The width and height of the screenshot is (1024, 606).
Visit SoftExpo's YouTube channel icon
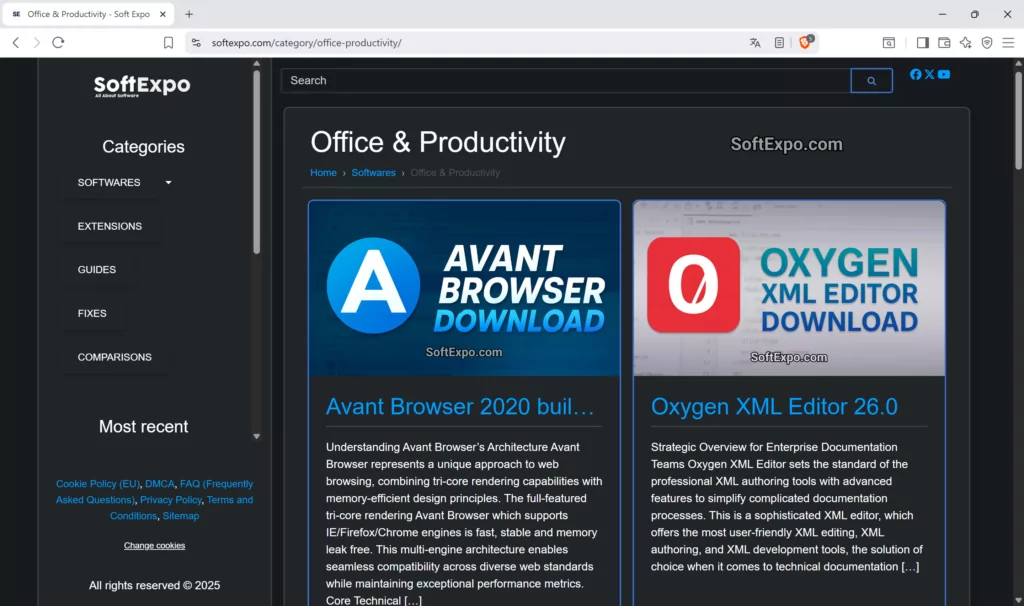(x=944, y=74)
